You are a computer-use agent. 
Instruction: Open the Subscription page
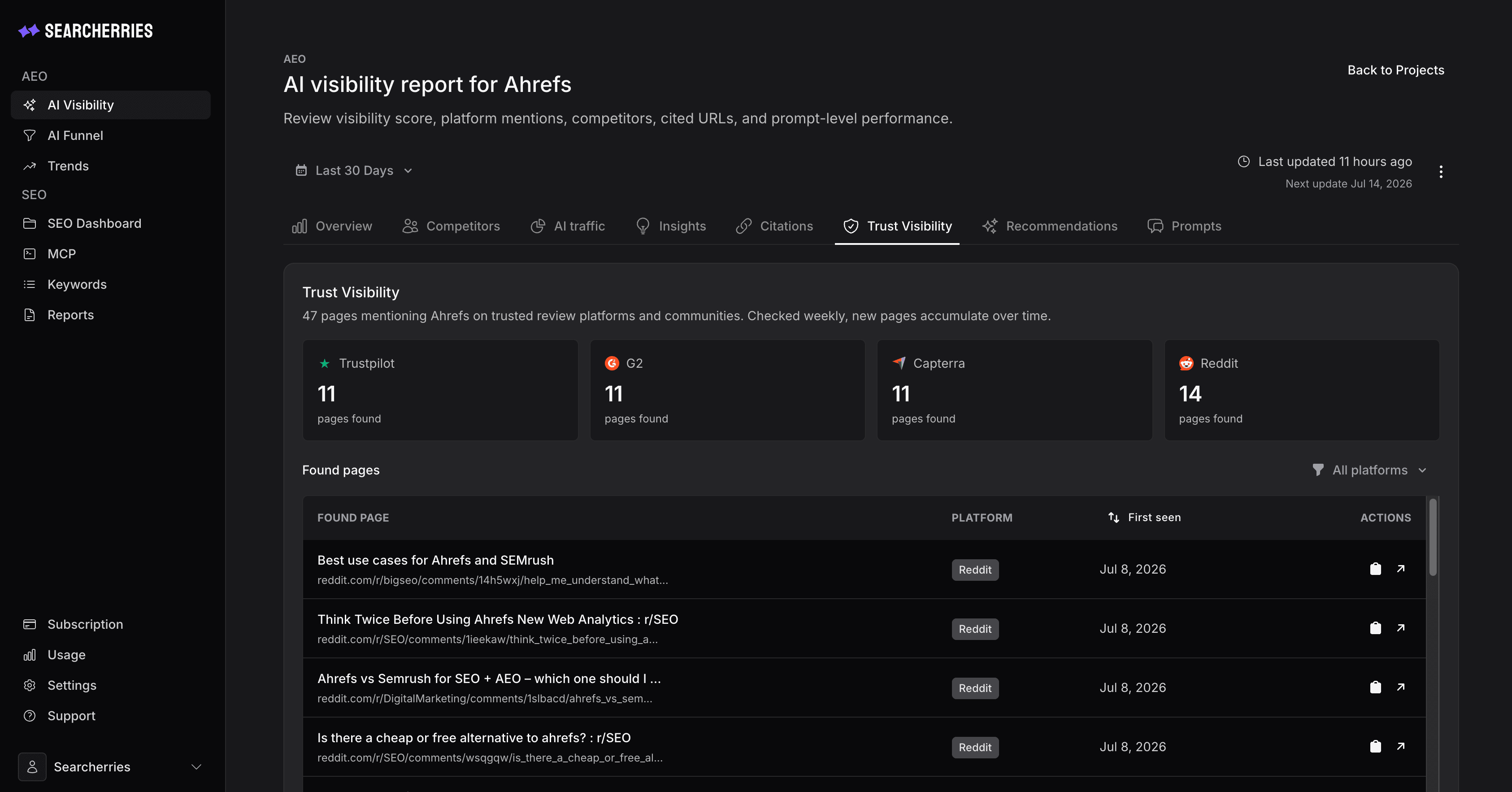click(110, 624)
